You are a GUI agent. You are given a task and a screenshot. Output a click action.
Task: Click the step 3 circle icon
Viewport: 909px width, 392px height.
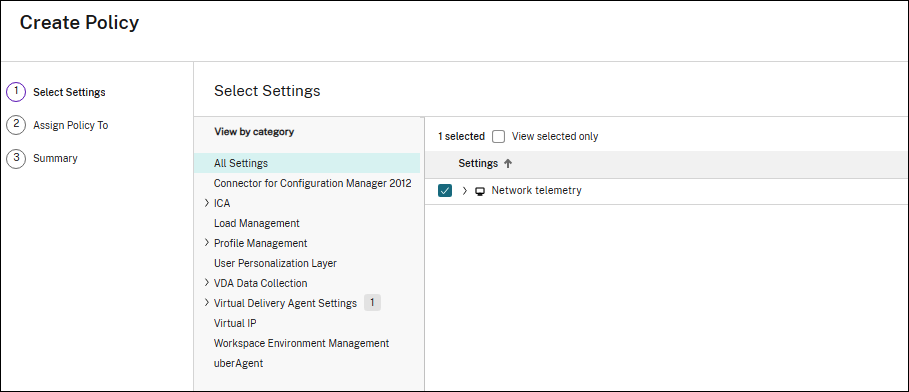[16, 158]
